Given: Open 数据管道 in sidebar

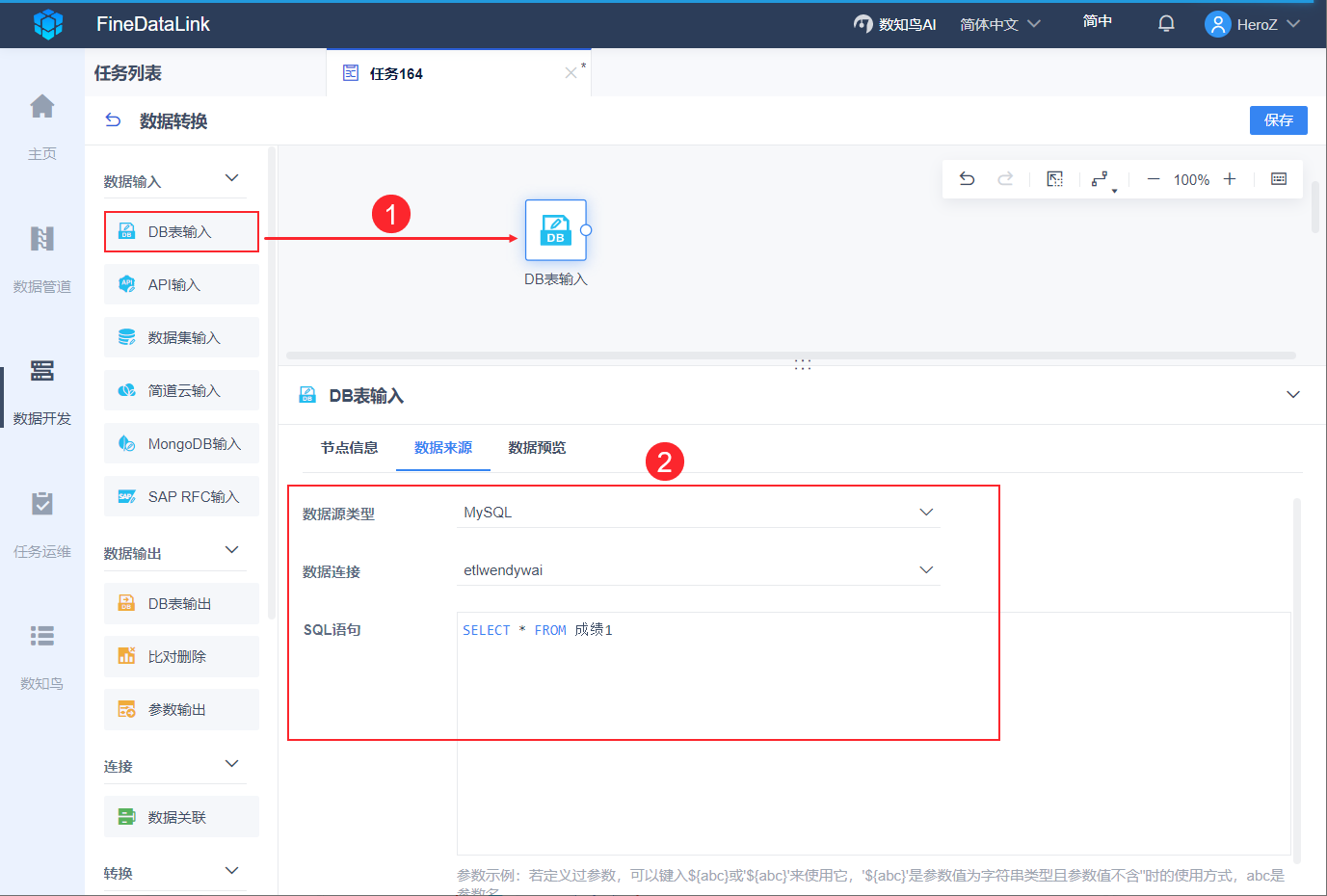Looking at the screenshot, I should [x=42, y=259].
